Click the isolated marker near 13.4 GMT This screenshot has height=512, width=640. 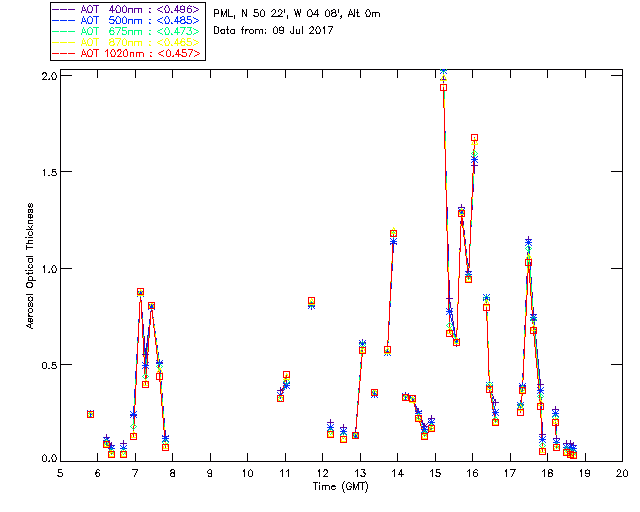tap(374, 393)
